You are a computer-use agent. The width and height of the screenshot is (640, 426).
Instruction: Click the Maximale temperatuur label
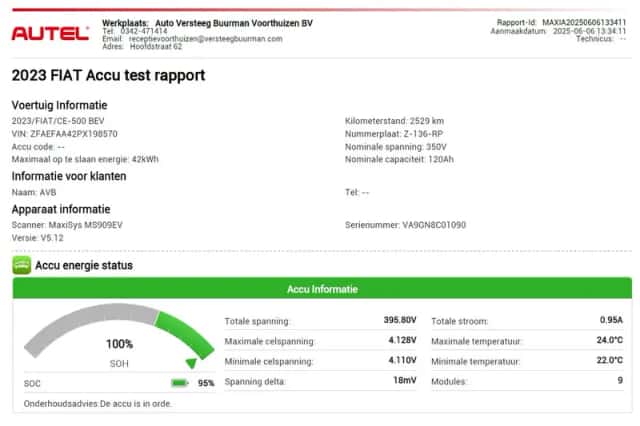click(476, 342)
